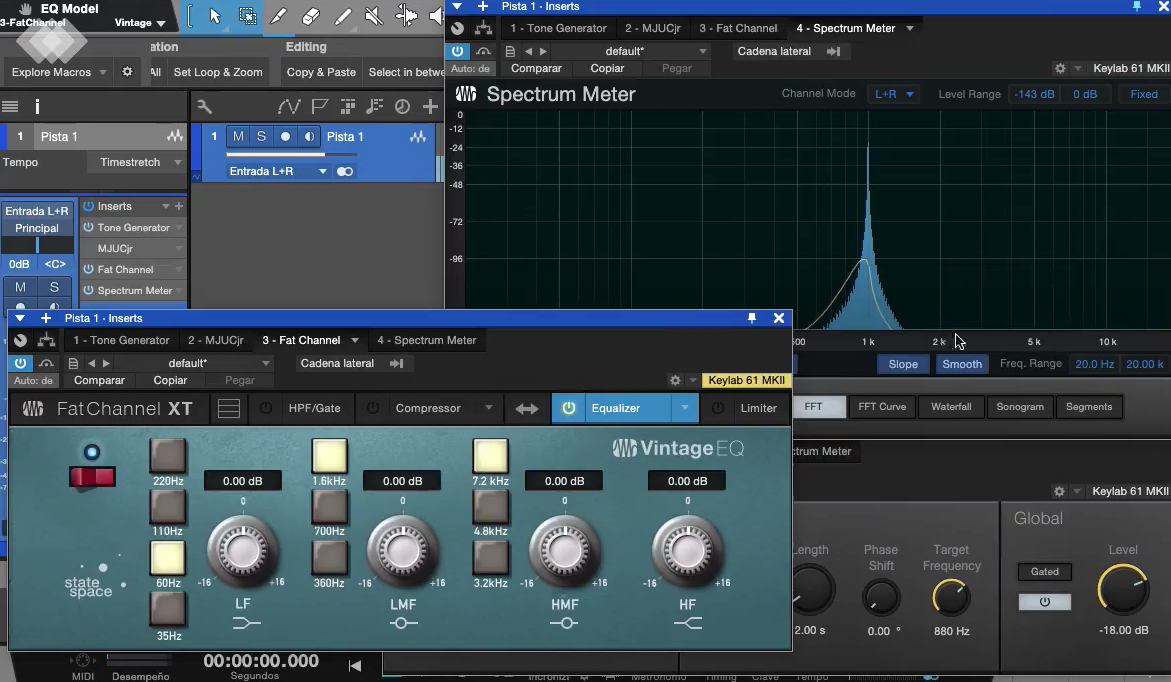Click the Set Loop & Zoom macro
The image size is (1171, 682).
point(218,72)
